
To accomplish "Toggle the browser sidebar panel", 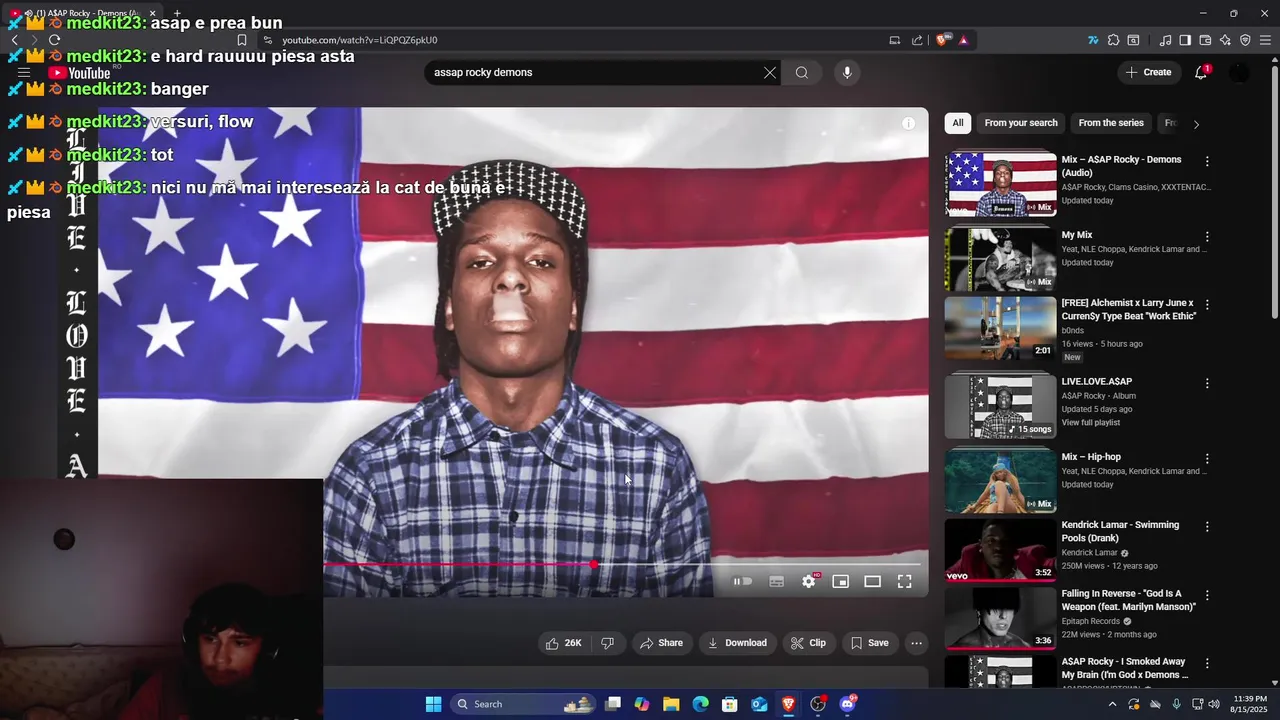I will 1185,40.
